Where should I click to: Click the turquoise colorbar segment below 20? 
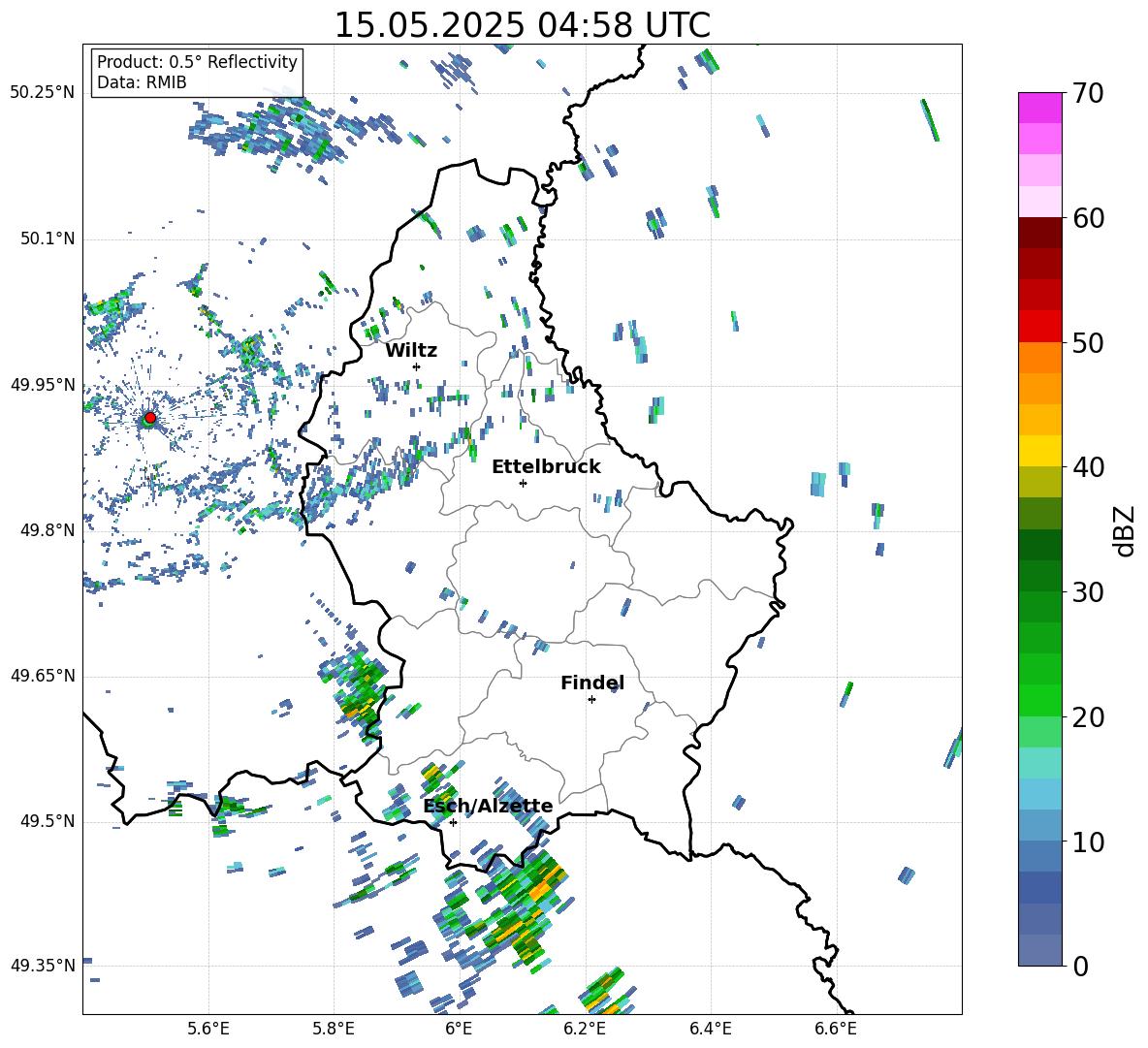coord(1040,763)
